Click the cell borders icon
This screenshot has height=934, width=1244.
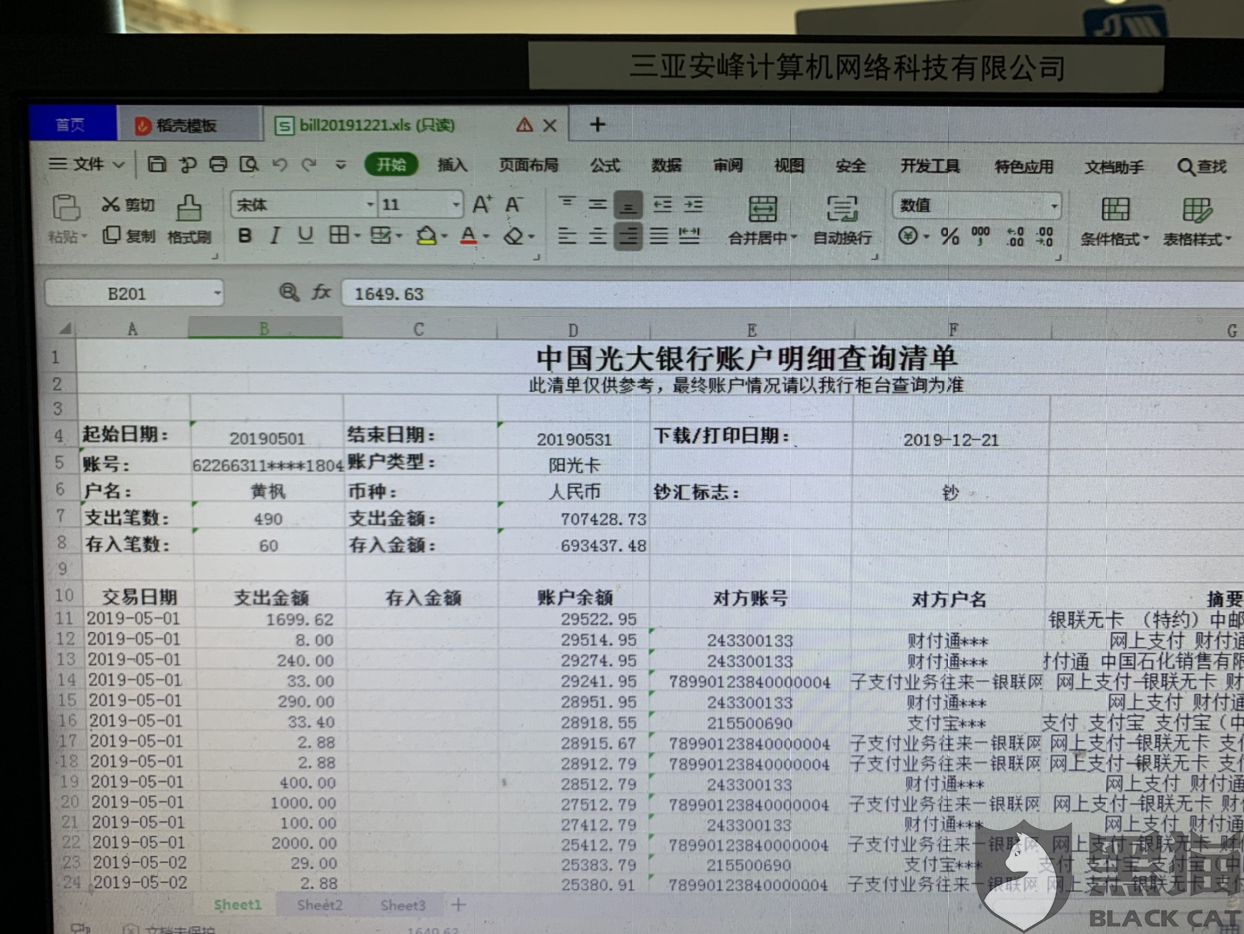coord(339,236)
